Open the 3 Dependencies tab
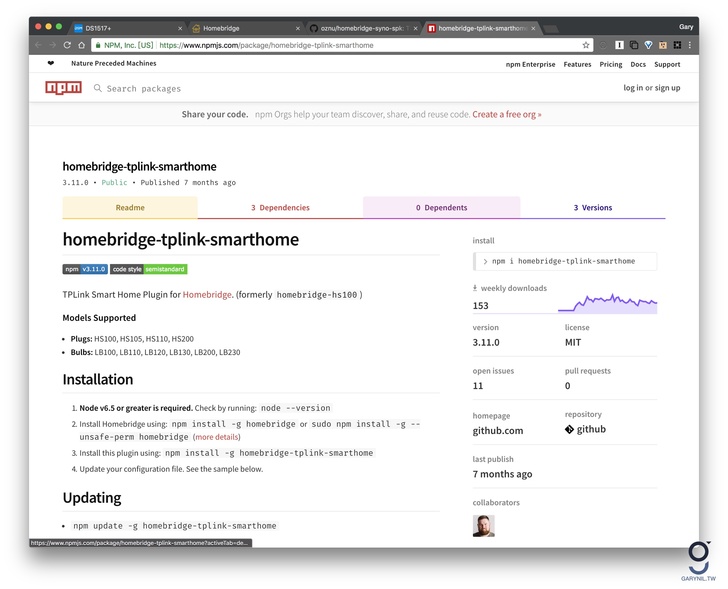Screen dimensions: 728x589 280,207
